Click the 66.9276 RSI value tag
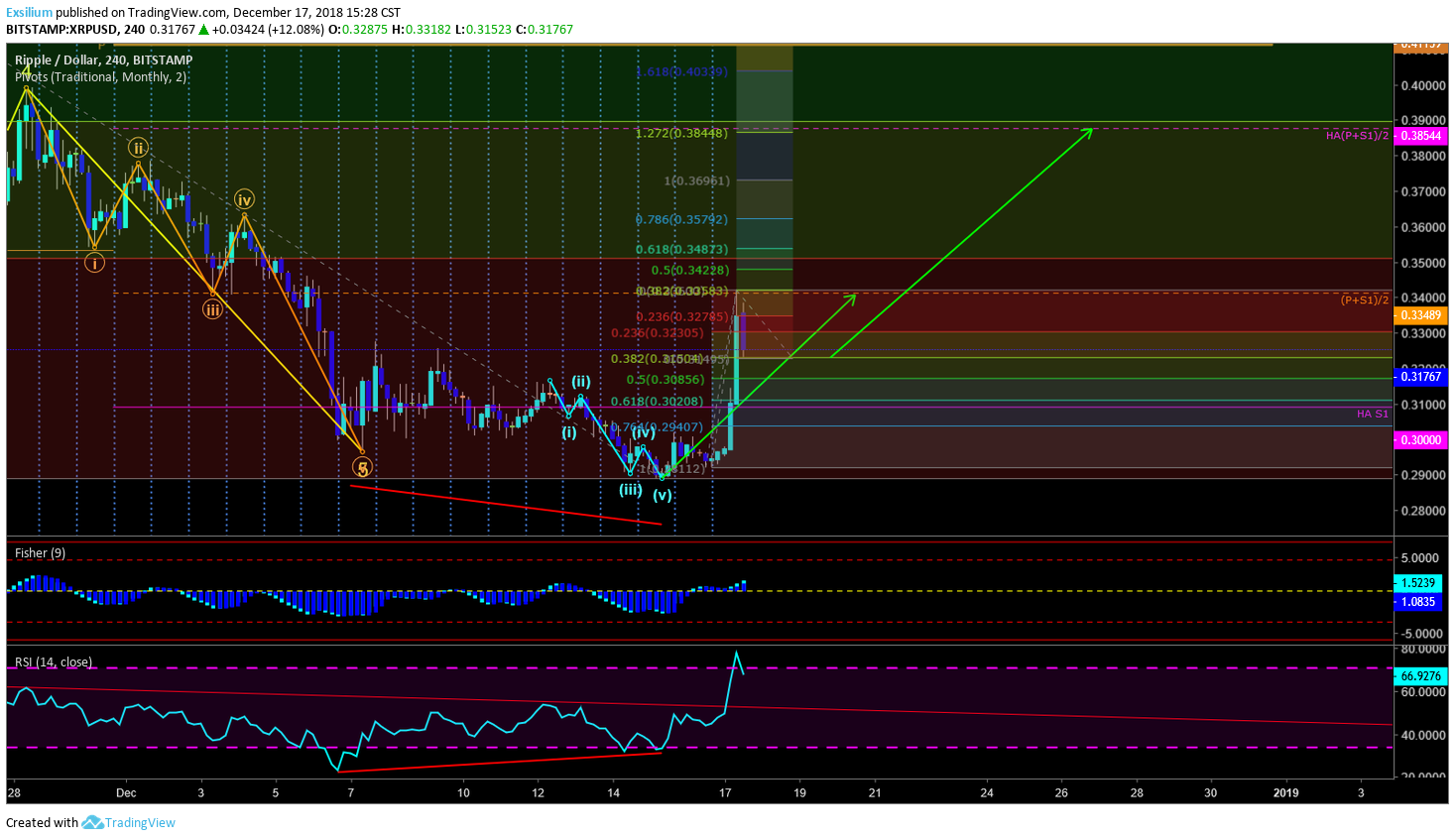 pyautogui.click(x=1420, y=676)
